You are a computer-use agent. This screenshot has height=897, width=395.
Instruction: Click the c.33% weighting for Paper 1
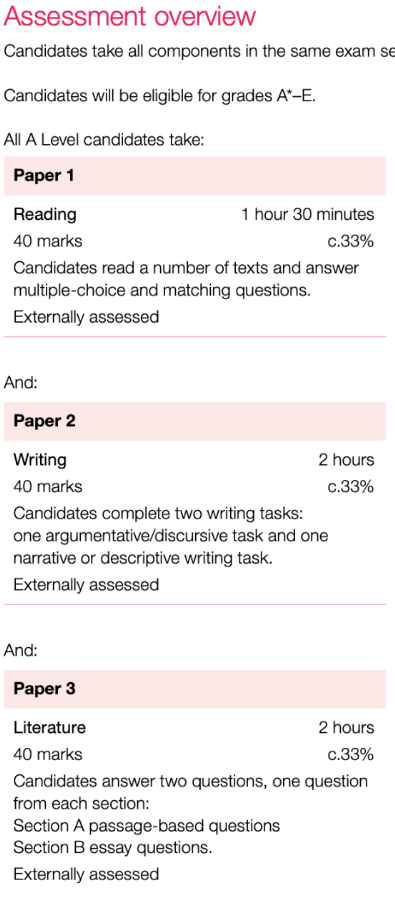point(351,241)
